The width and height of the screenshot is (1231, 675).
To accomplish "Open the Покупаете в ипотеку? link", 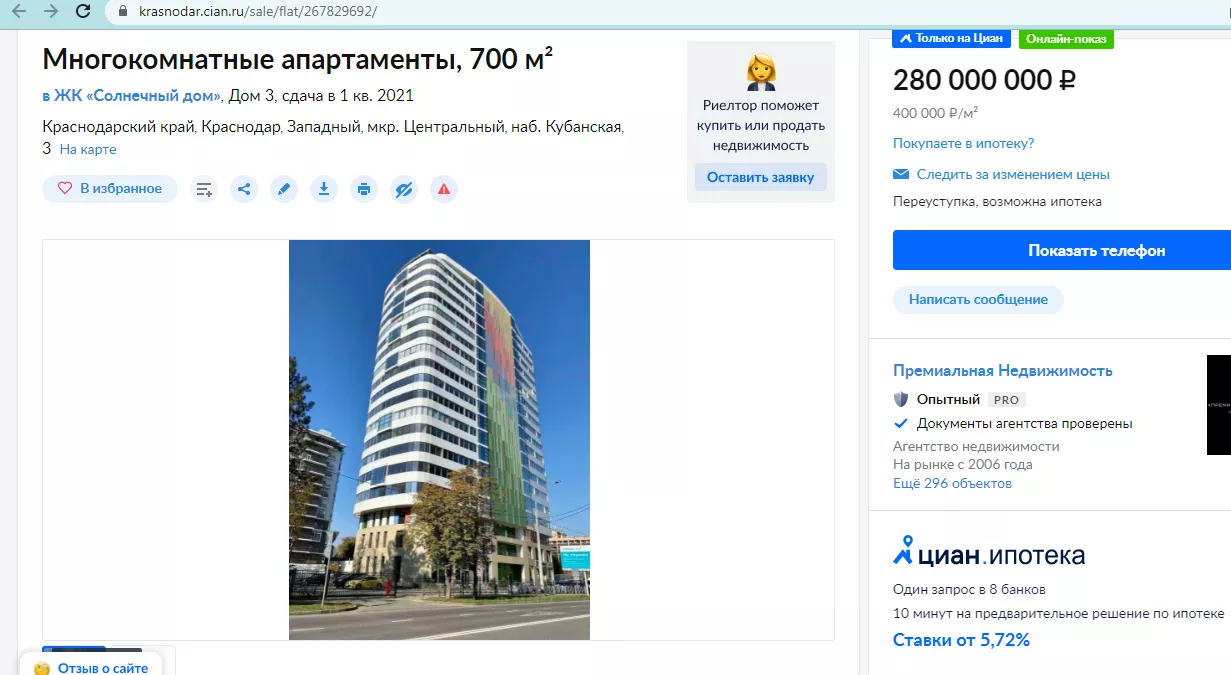I will tap(963, 144).
